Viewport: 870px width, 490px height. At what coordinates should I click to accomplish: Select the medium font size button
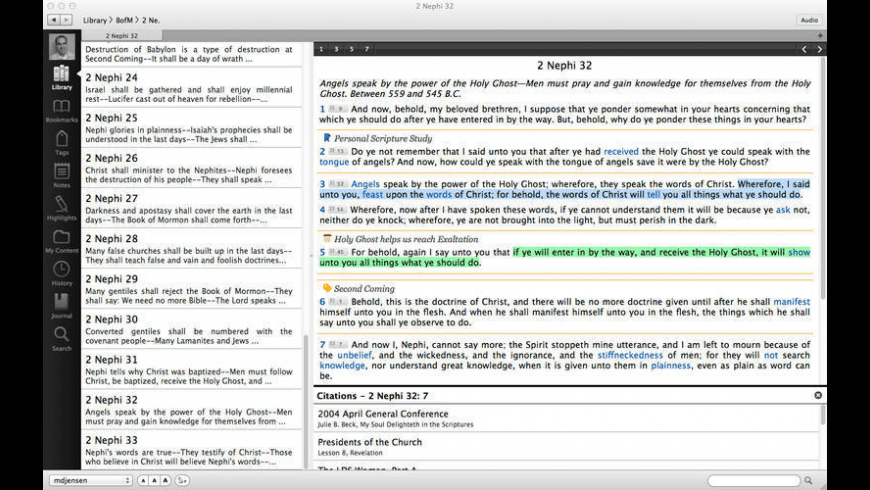tap(154, 481)
